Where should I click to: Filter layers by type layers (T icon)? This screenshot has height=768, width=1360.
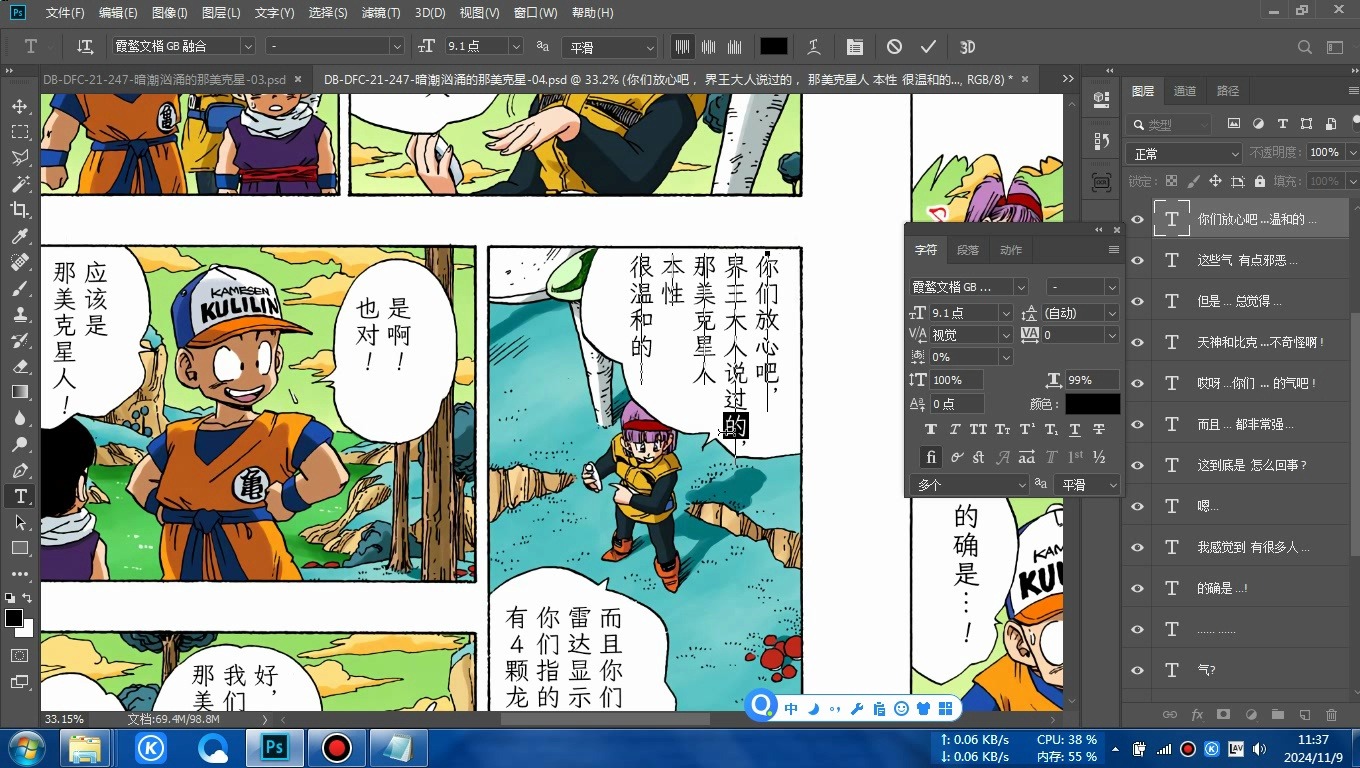[x=1282, y=124]
